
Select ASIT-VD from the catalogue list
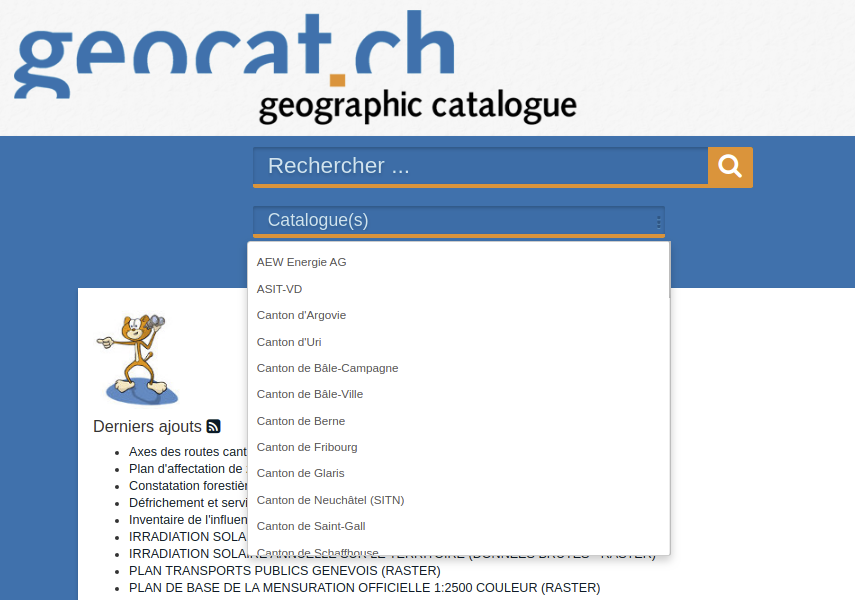(x=279, y=289)
